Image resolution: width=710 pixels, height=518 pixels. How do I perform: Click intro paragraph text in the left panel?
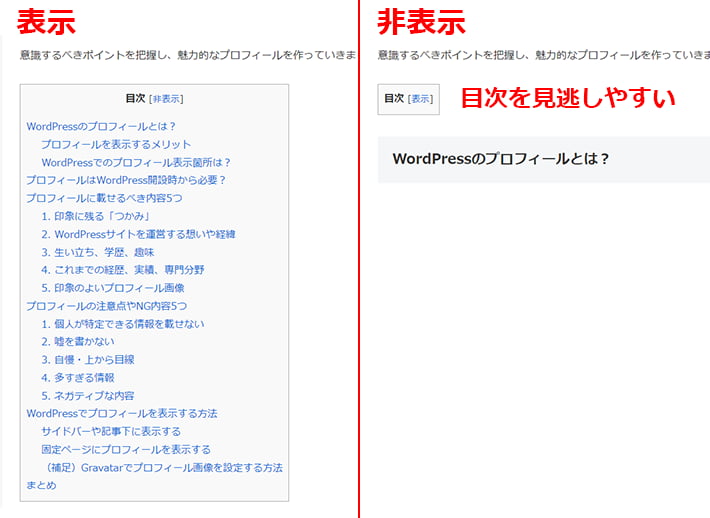tap(187, 55)
